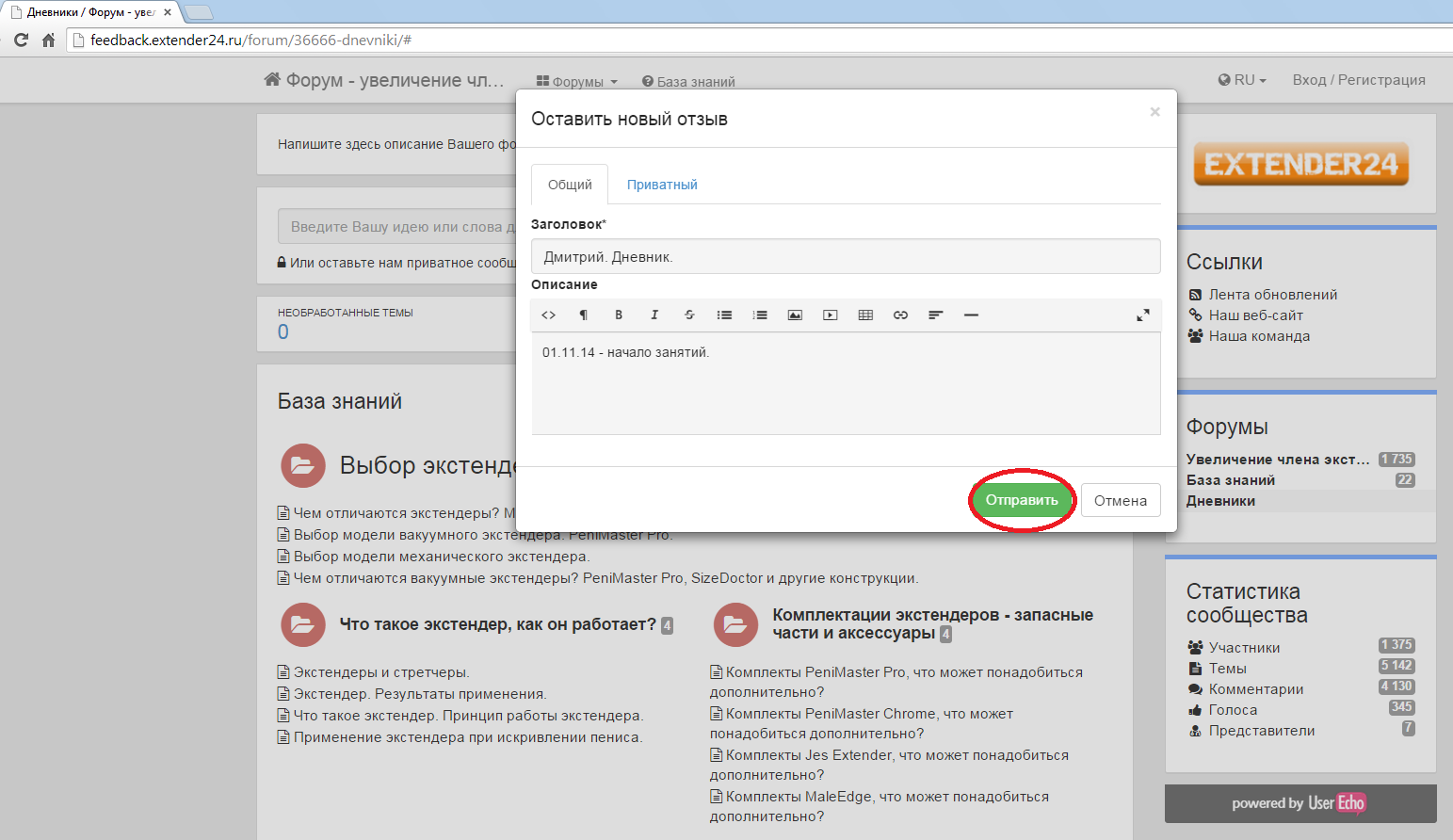Insert image into description
This screenshot has width=1453, height=840.
795,315
